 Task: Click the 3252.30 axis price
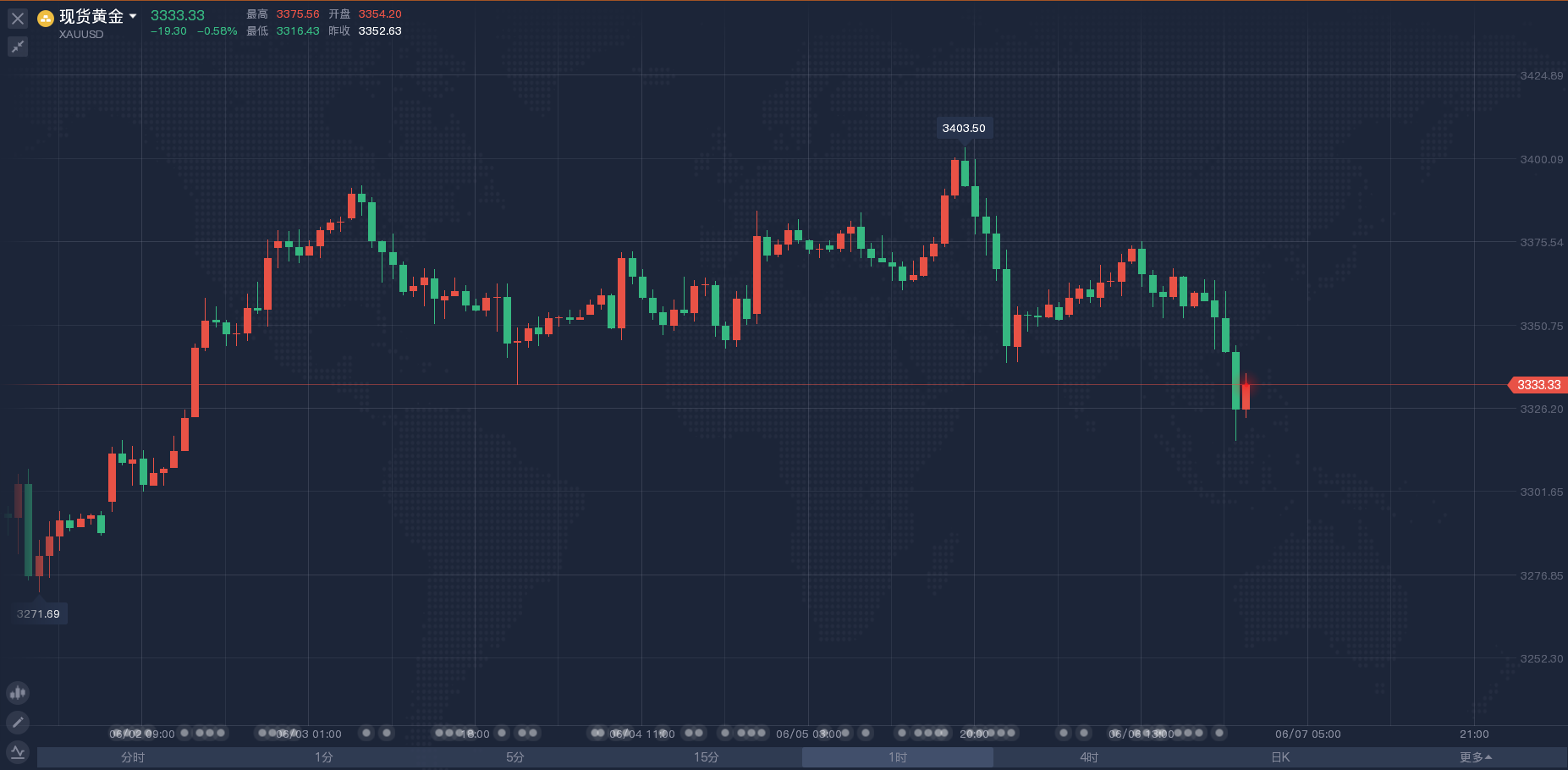pos(1542,658)
